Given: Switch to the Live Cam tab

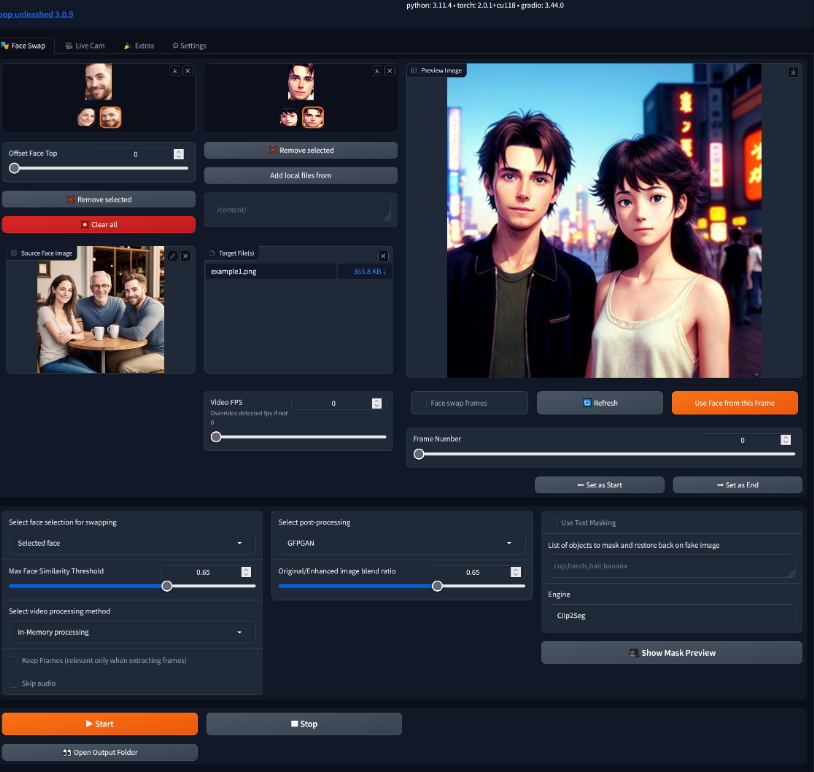Looking at the screenshot, I should (84, 46).
